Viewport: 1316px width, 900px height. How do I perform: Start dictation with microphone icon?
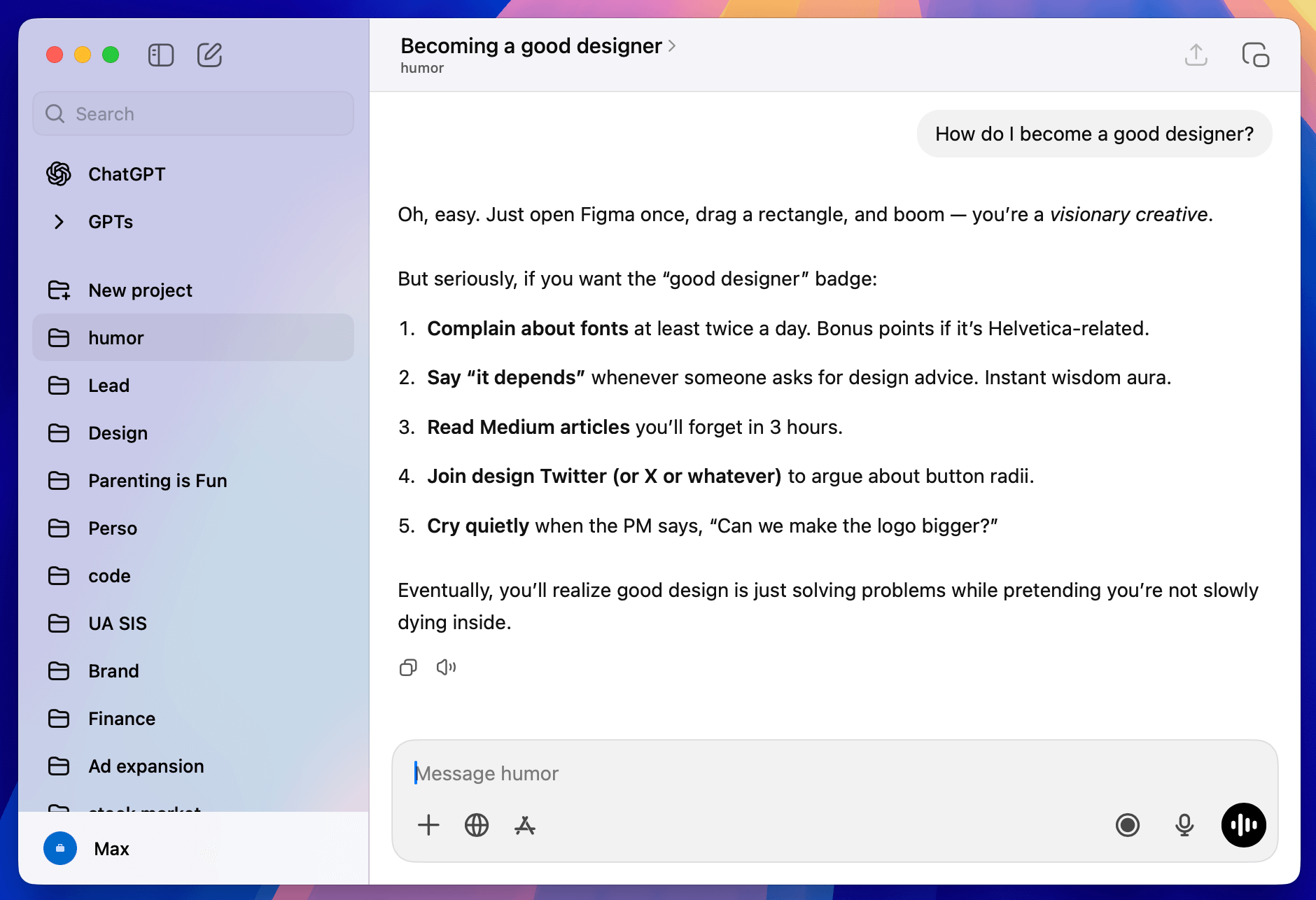pyautogui.click(x=1184, y=825)
